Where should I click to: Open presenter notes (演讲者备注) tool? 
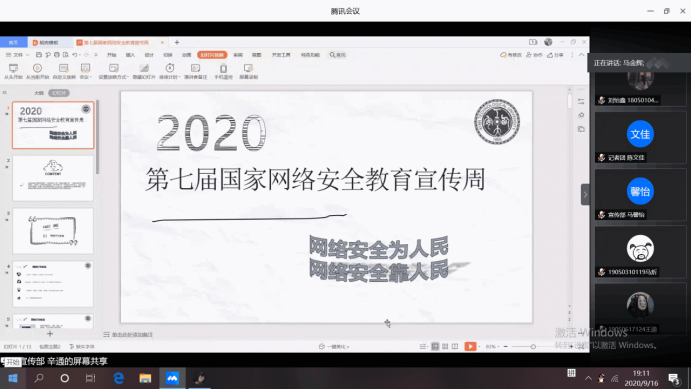(196, 71)
